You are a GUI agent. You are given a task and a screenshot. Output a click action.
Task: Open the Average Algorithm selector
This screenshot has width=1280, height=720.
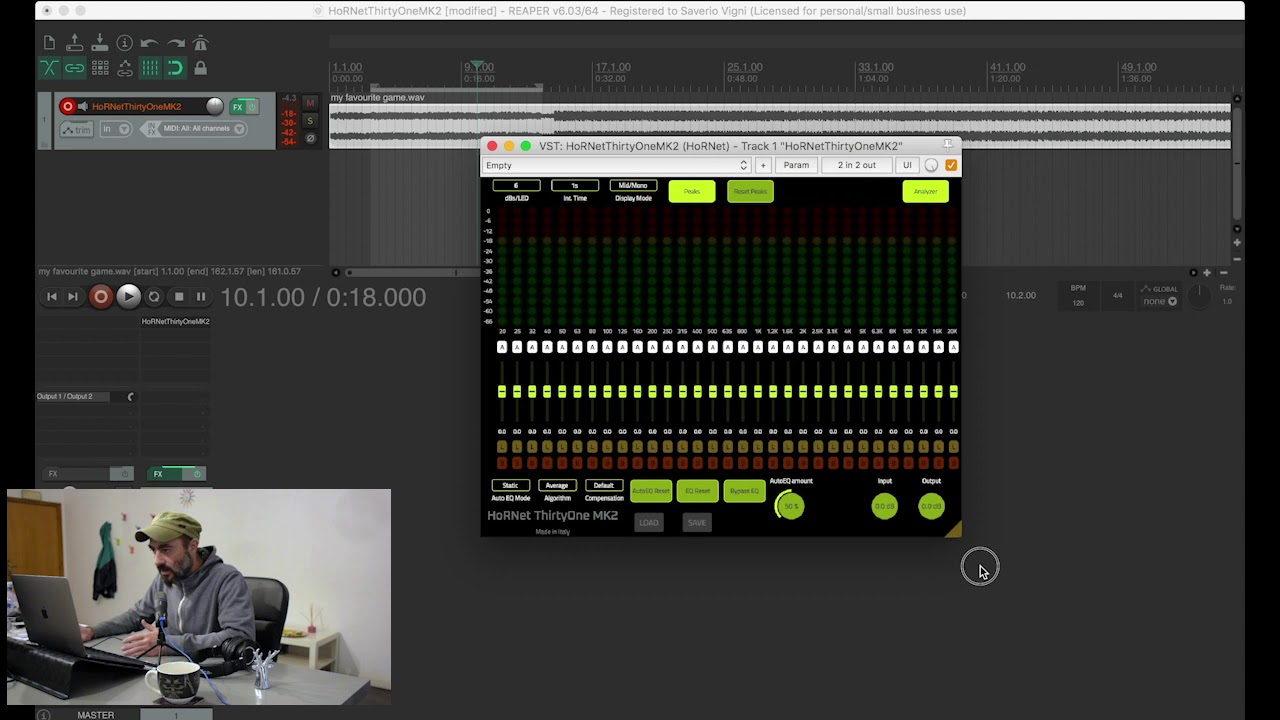click(x=557, y=486)
